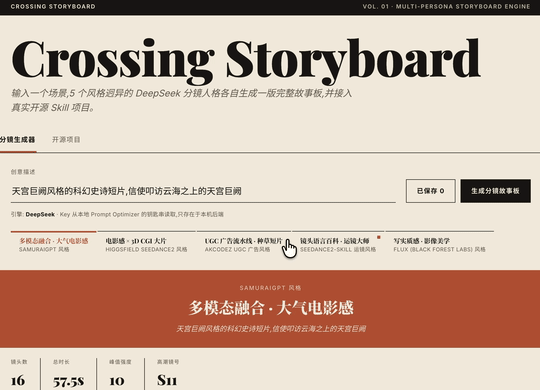Select the 镜头语言百科·运镜大师 persona tab
This screenshot has height=390, width=540.
pos(338,245)
